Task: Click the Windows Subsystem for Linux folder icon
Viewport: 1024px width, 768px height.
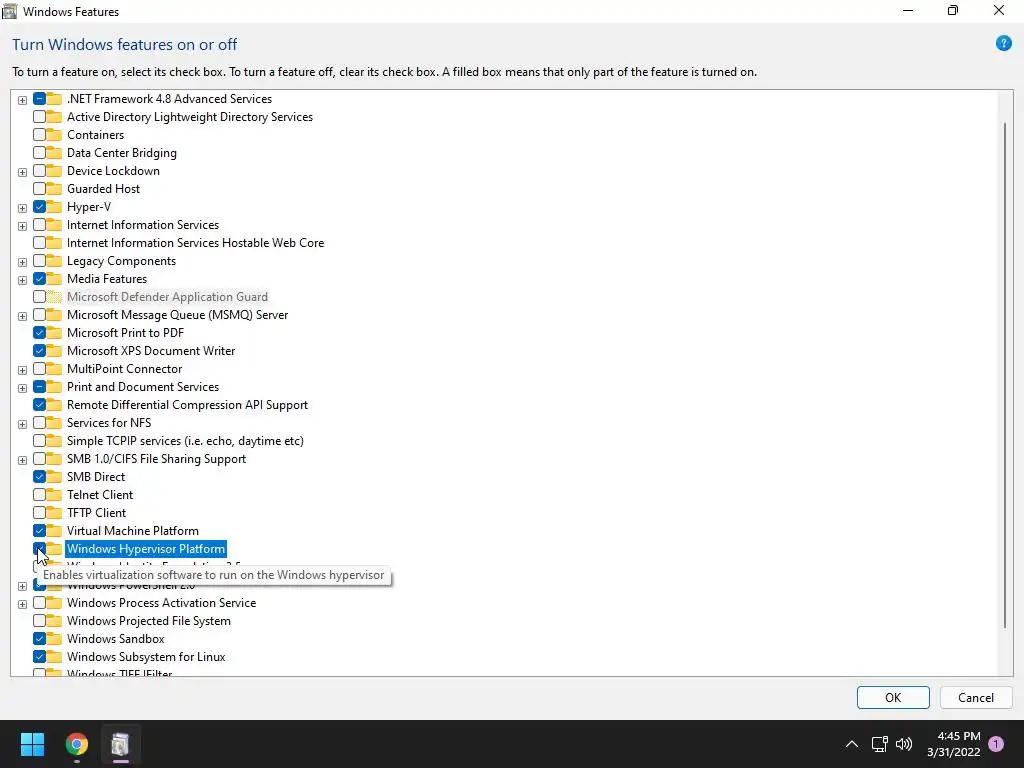Action: coord(54,657)
